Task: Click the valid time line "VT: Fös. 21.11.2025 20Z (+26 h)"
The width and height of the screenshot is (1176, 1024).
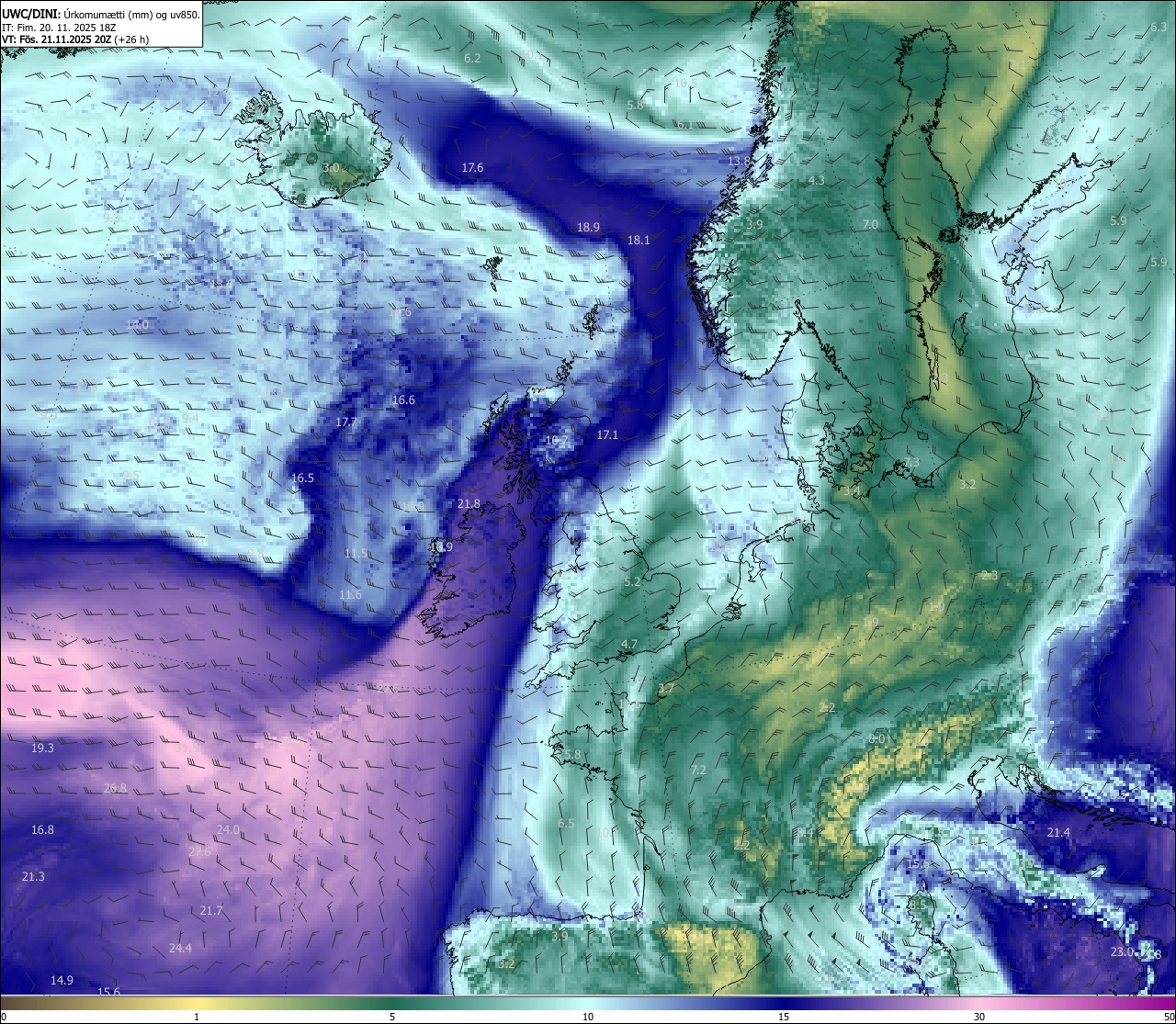Action: point(75,39)
